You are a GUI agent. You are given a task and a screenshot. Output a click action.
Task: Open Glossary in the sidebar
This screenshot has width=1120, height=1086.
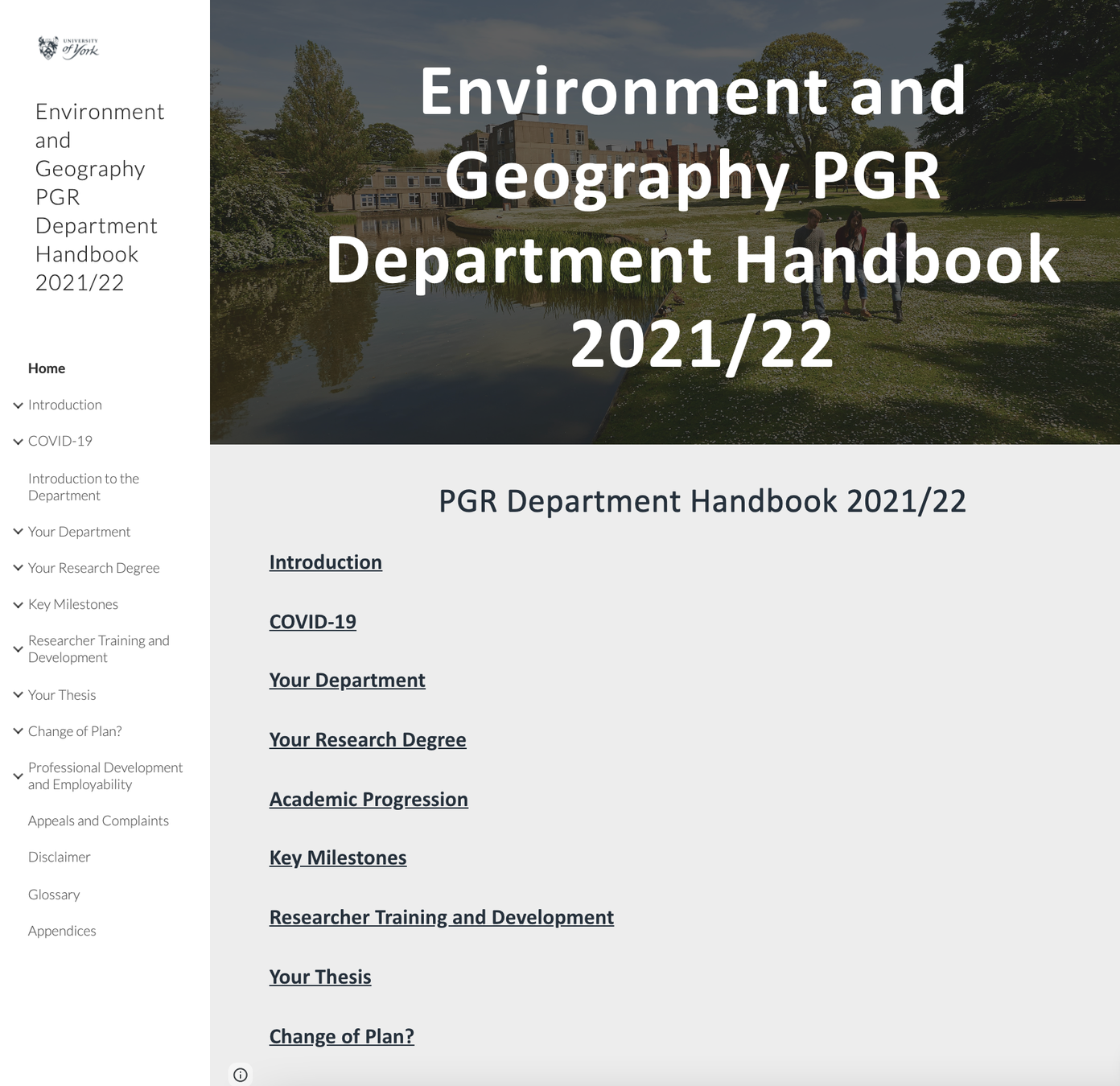click(54, 895)
